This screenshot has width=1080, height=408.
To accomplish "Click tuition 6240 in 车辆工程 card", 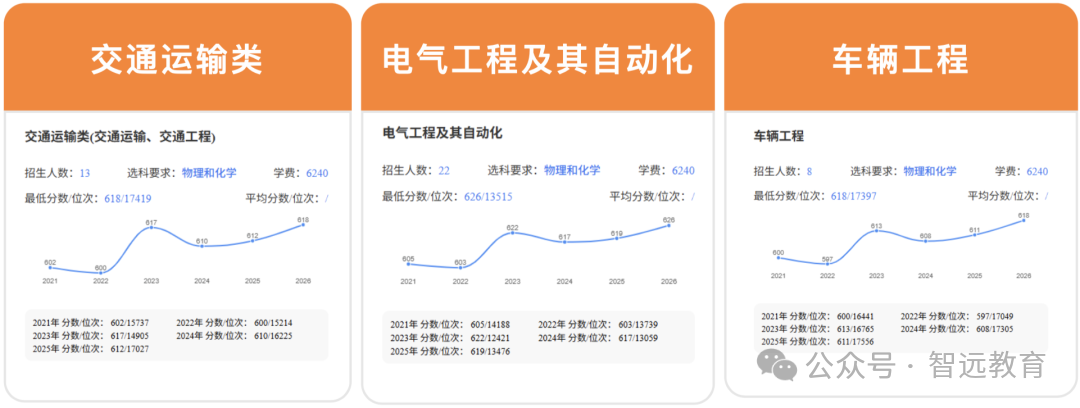I will click(x=1037, y=172).
